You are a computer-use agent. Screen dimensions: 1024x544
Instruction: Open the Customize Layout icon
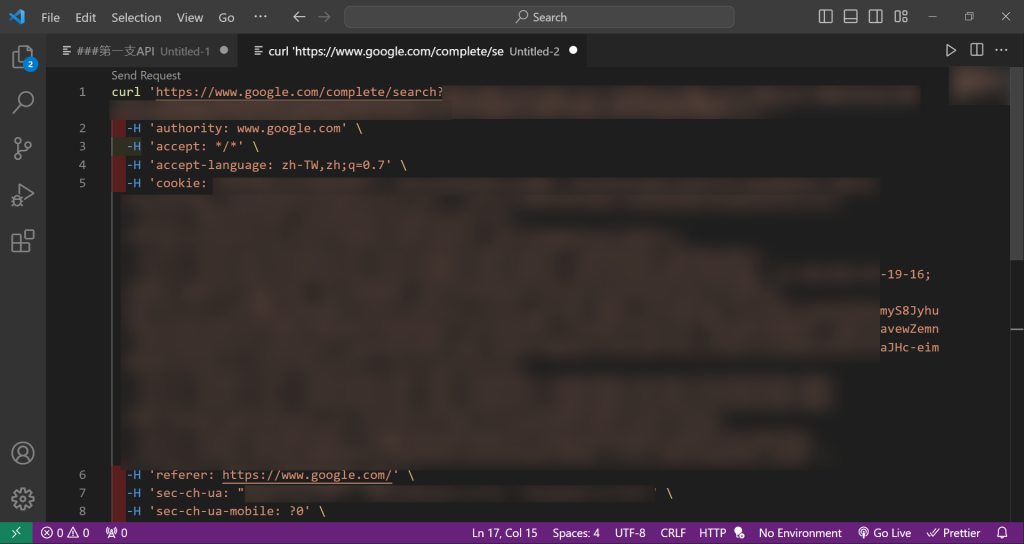(x=901, y=17)
